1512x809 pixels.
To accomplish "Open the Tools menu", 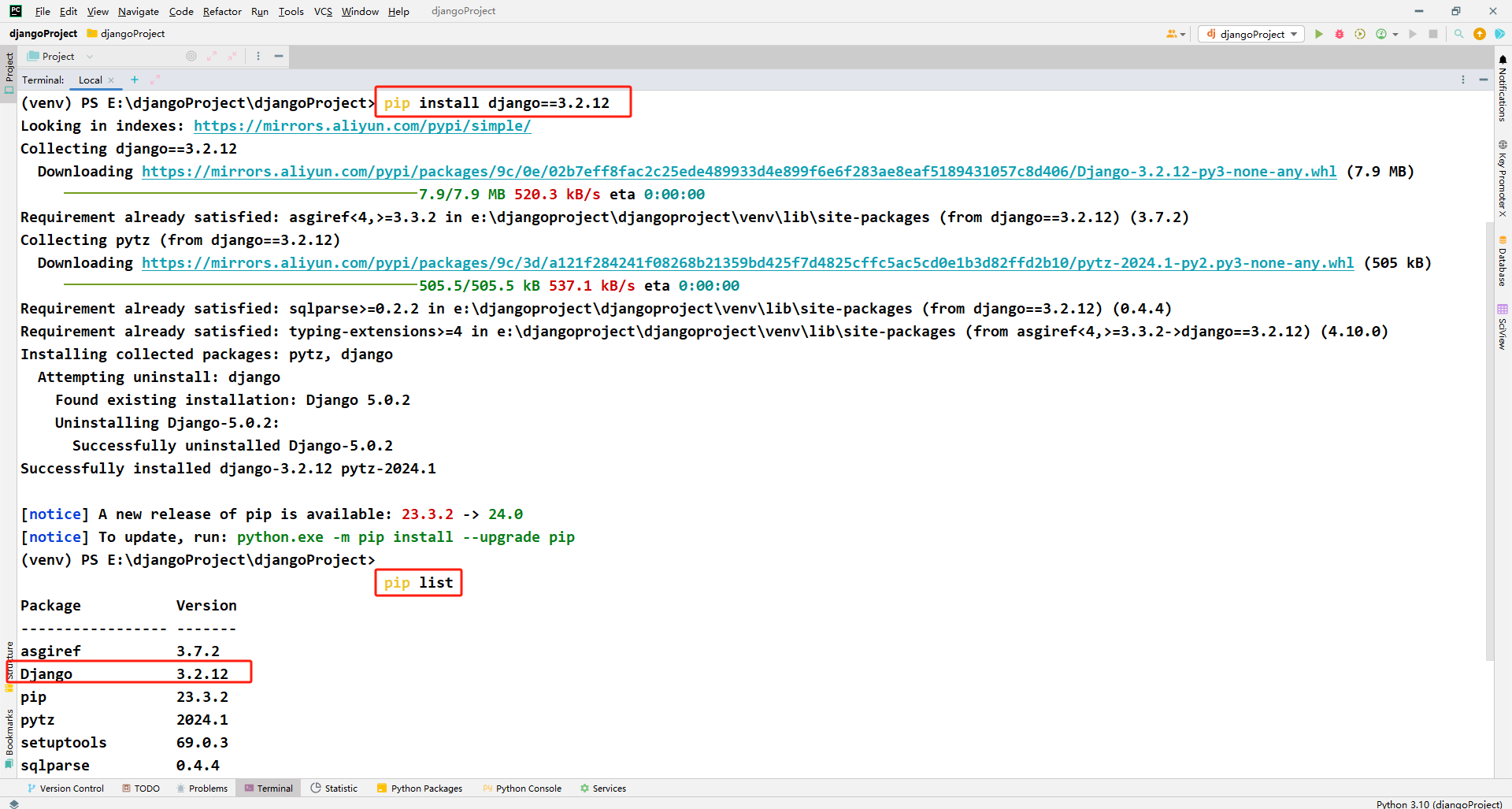I will (291, 11).
